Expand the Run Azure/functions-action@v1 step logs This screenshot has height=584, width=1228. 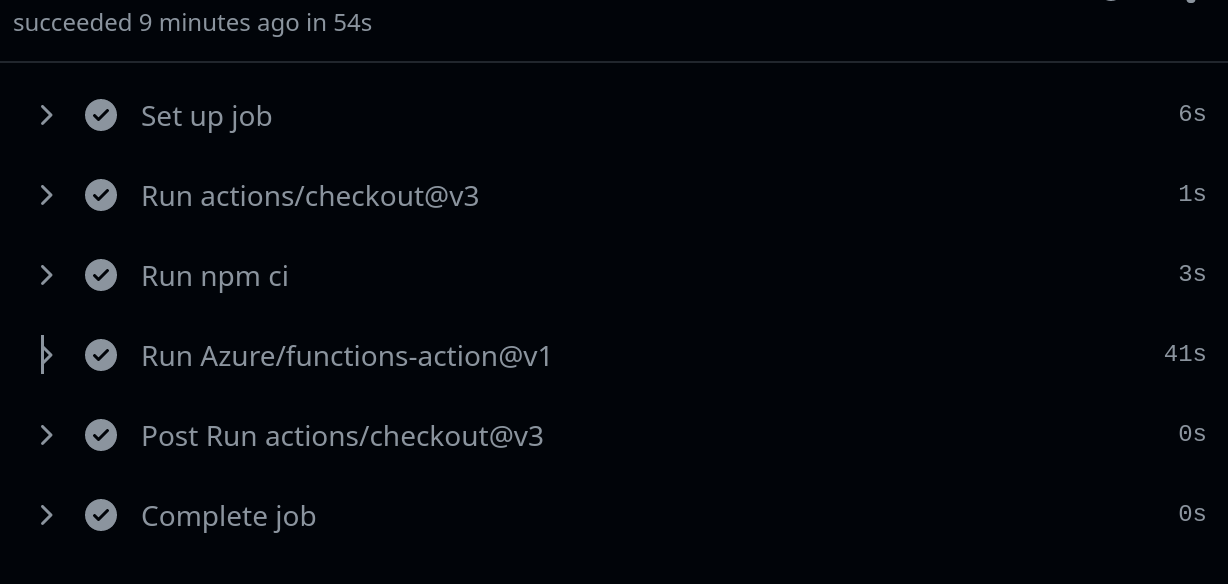pos(46,355)
